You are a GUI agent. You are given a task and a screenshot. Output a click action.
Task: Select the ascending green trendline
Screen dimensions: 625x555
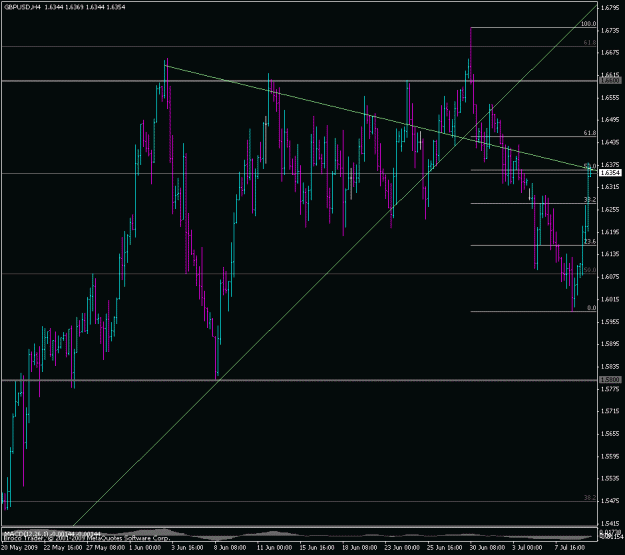pyautogui.click(x=335, y=265)
